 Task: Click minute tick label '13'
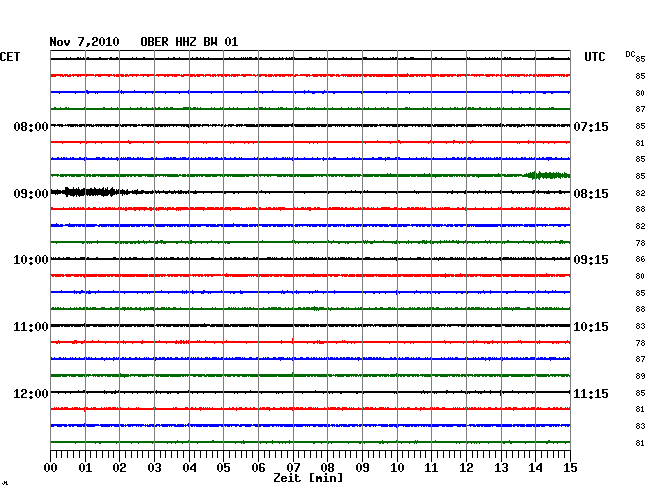(501, 467)
